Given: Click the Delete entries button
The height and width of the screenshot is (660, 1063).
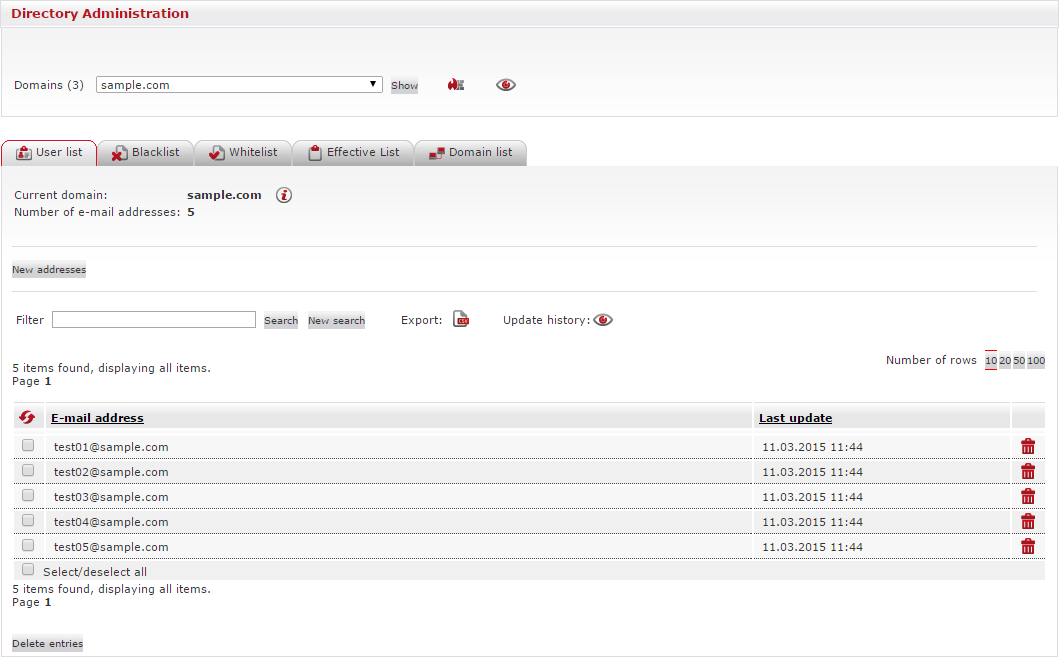Looking at the screenshot, I should 47,644.
